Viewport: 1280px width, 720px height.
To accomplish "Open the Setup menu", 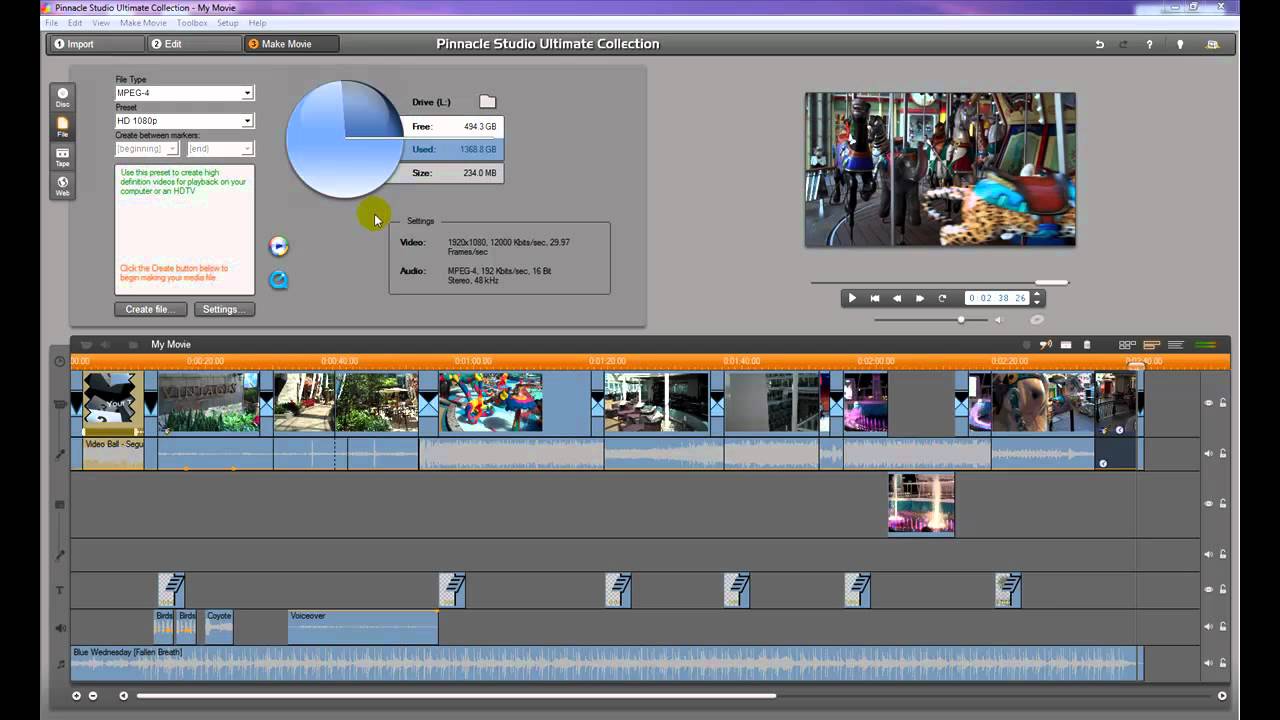I will click(228, 23).
